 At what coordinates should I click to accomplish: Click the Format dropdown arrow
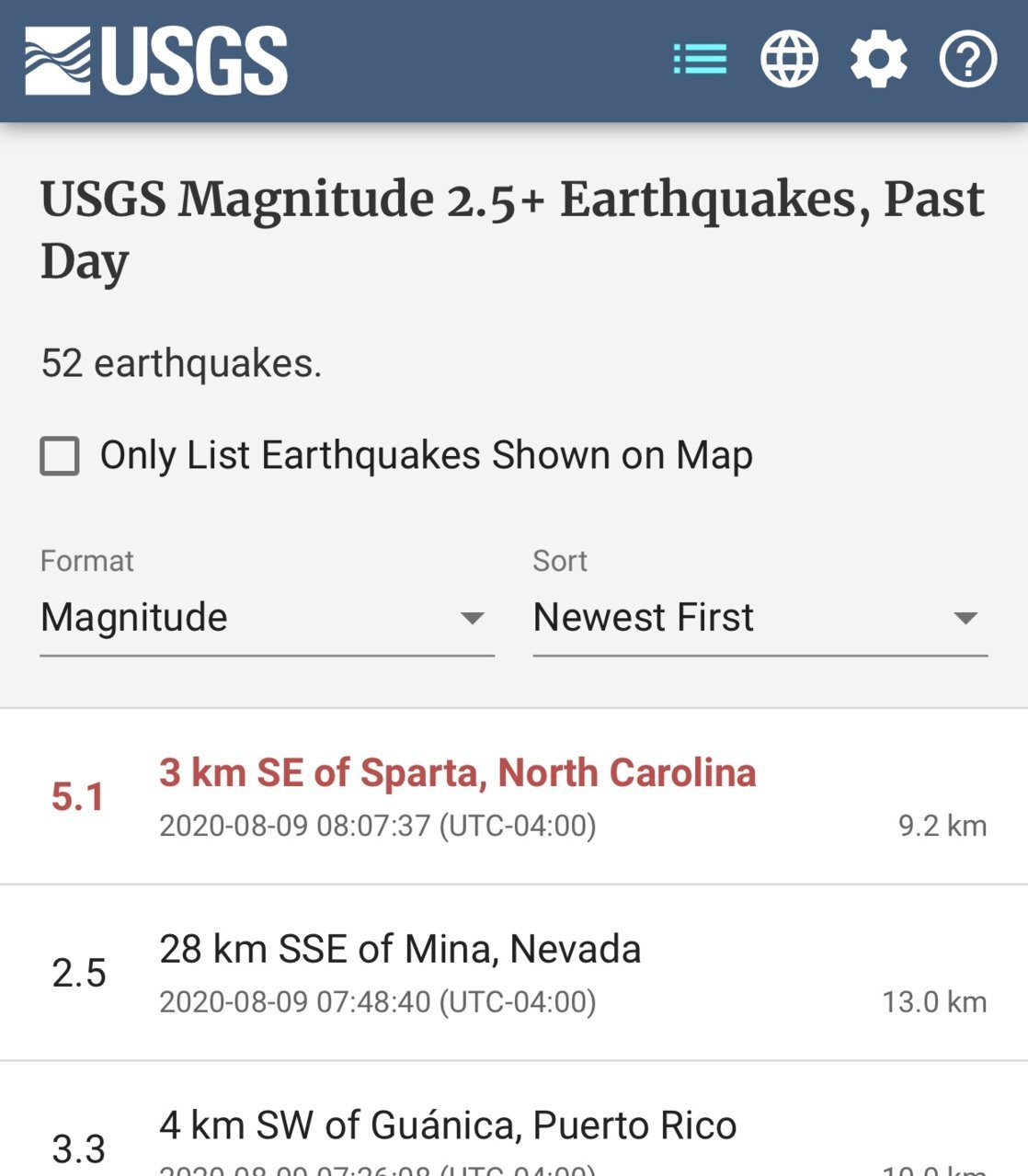[x=472, y=619]
